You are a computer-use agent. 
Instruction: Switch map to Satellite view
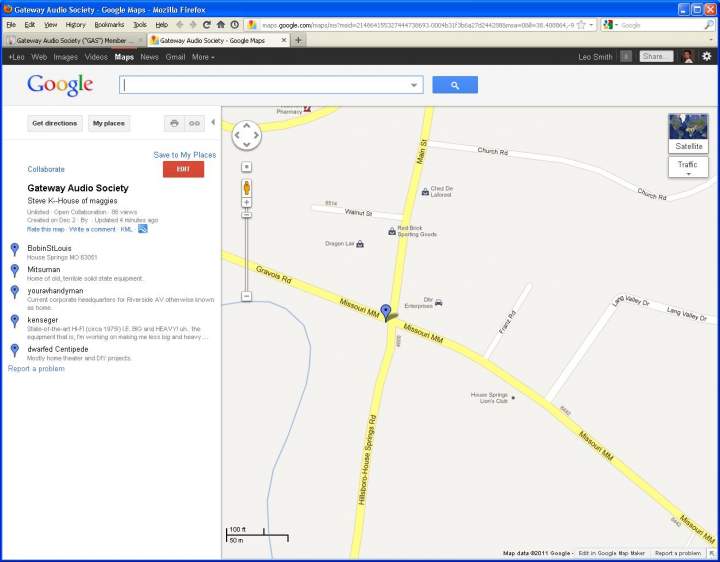pos(688,133)
